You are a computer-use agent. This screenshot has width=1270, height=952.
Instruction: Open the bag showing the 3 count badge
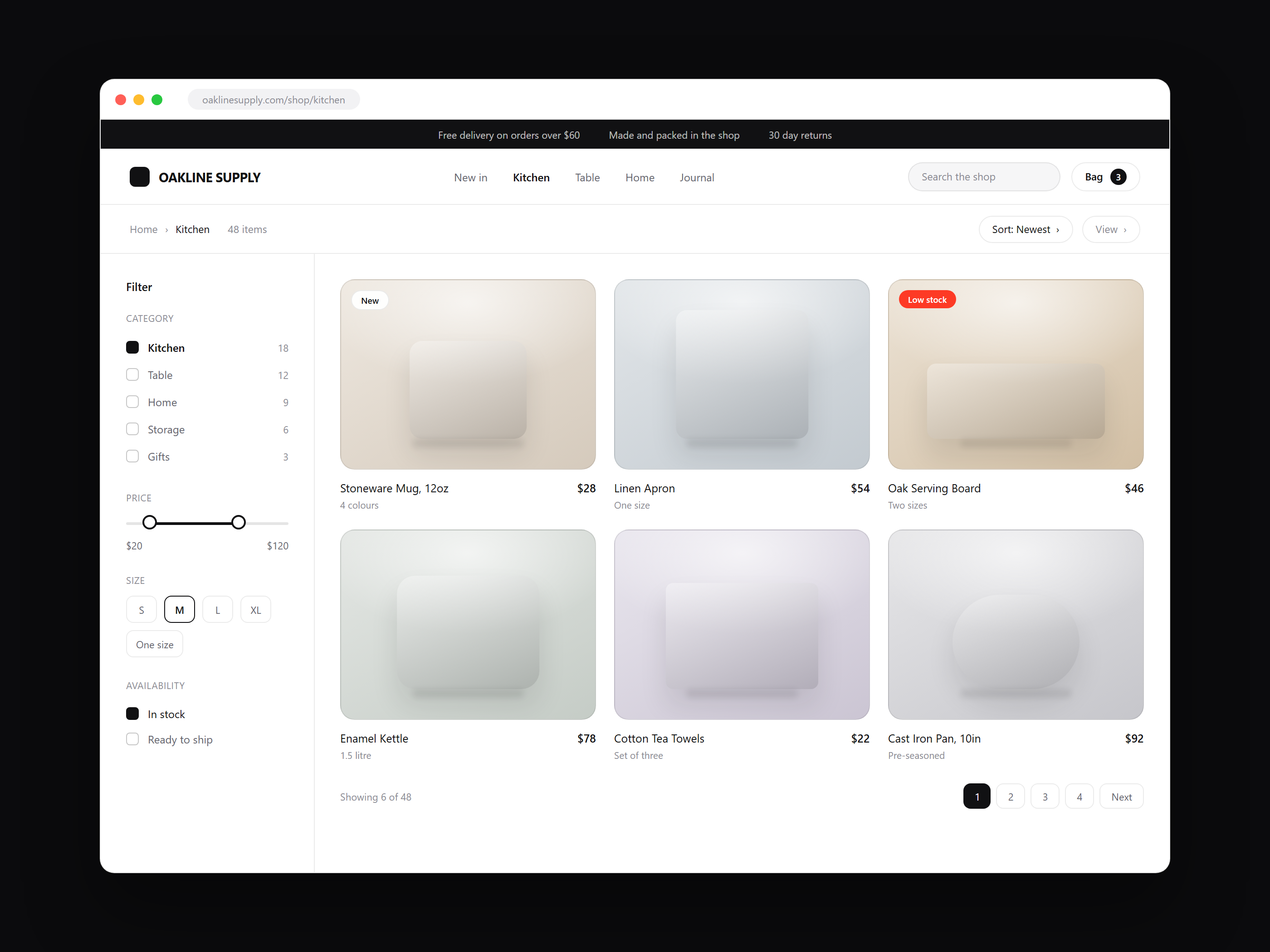1104,177
